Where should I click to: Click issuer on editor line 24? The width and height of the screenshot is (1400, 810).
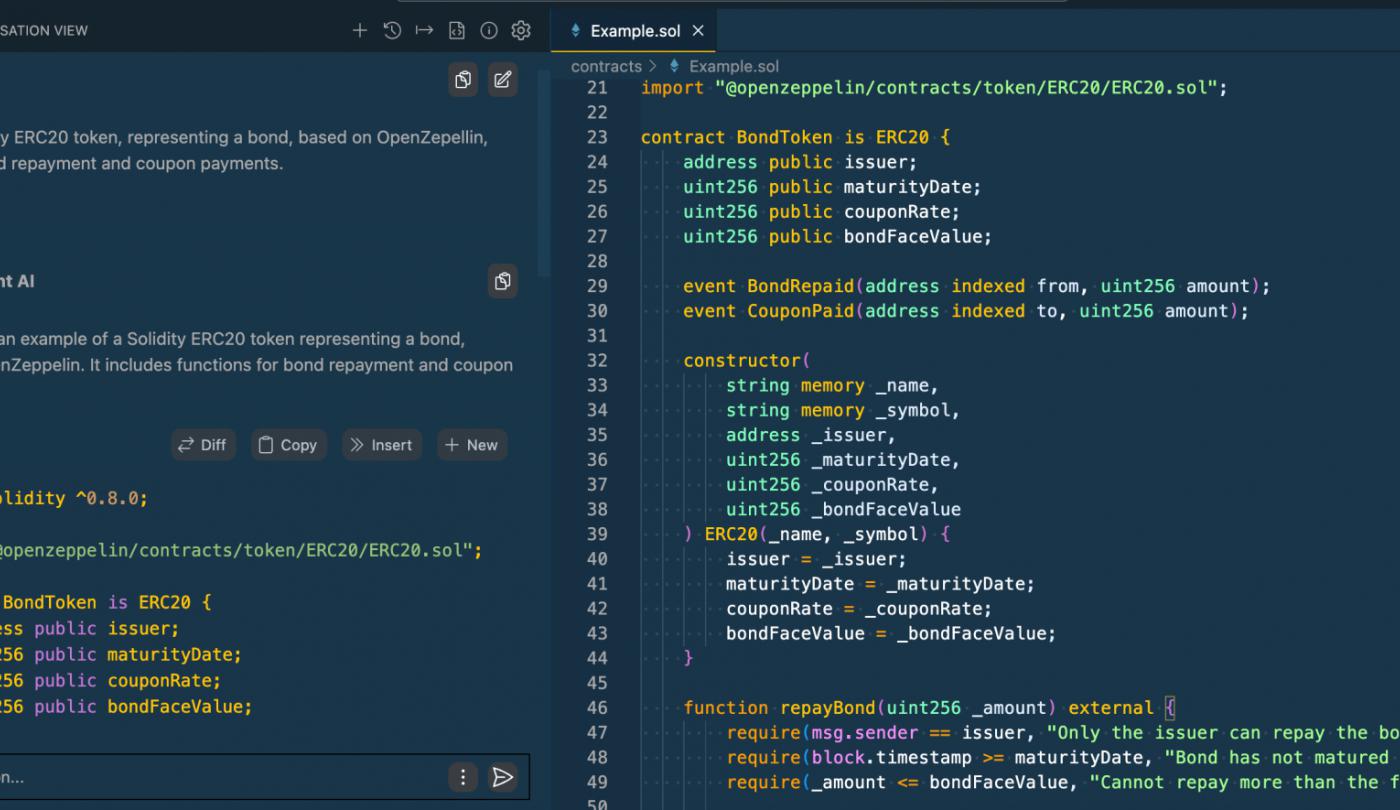point(876,162)
